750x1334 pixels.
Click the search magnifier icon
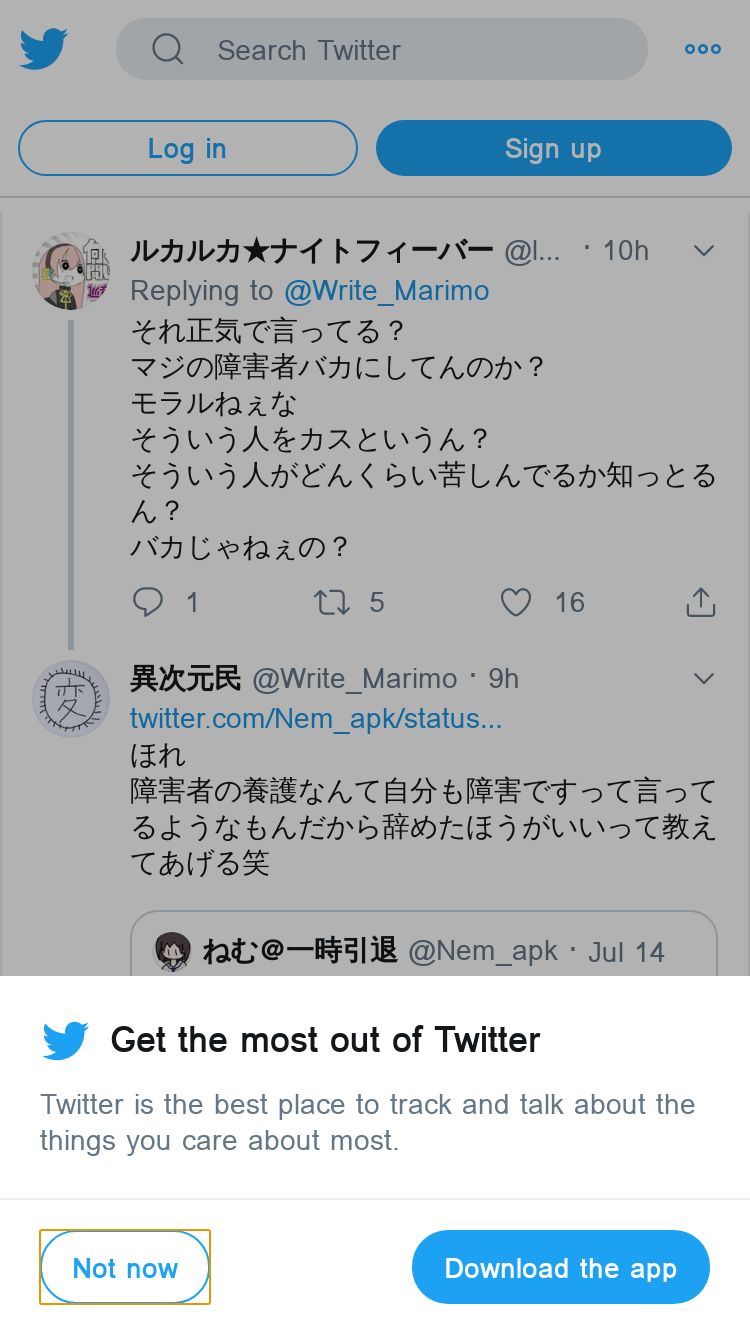click(168, 49)
